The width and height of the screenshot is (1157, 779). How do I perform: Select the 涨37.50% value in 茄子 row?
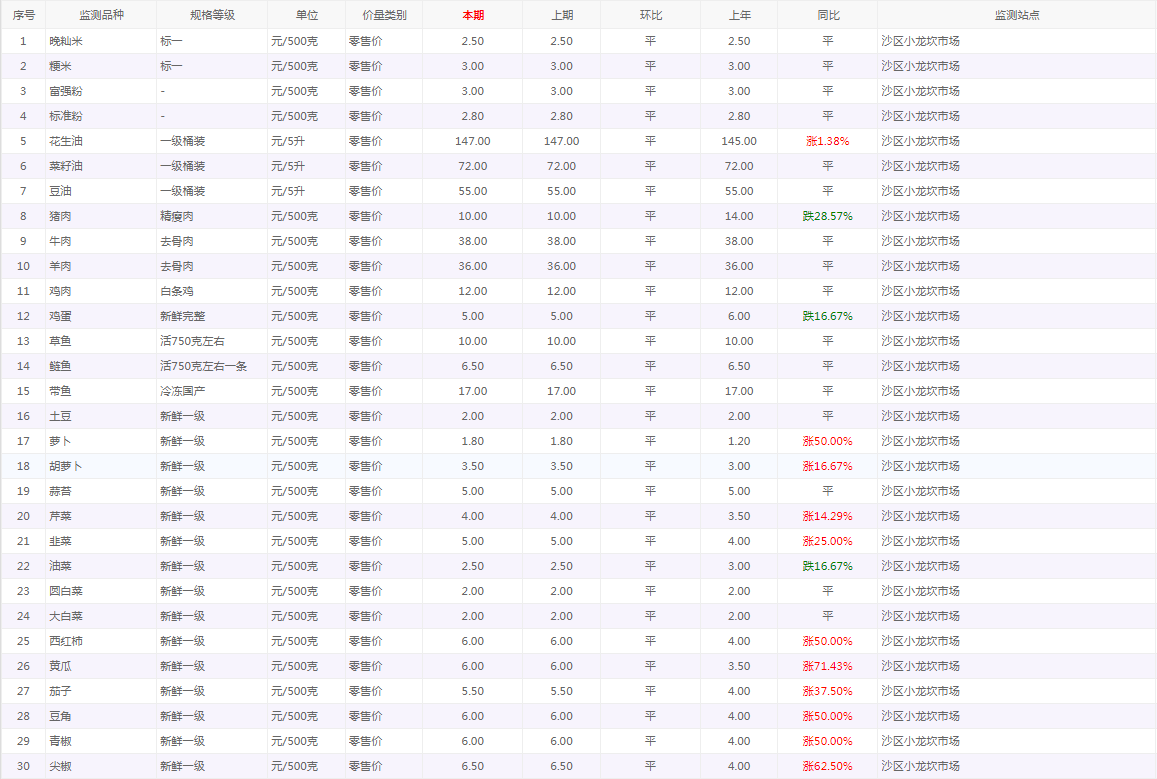[827, 691]
